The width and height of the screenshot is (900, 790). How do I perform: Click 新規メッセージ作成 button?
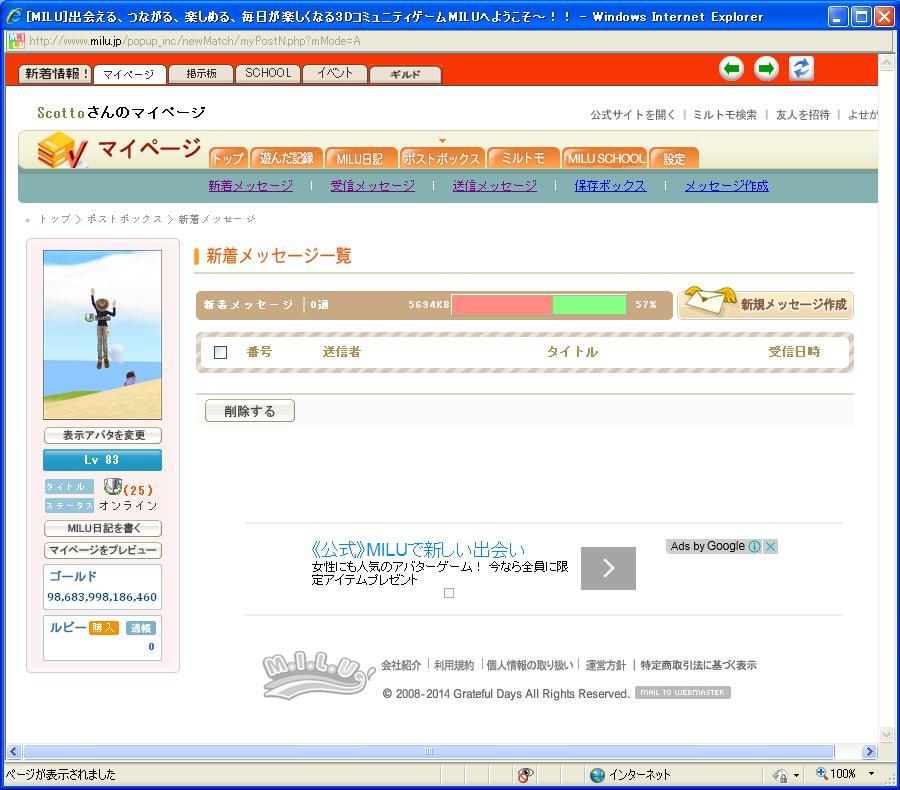(x=766, y=304)
